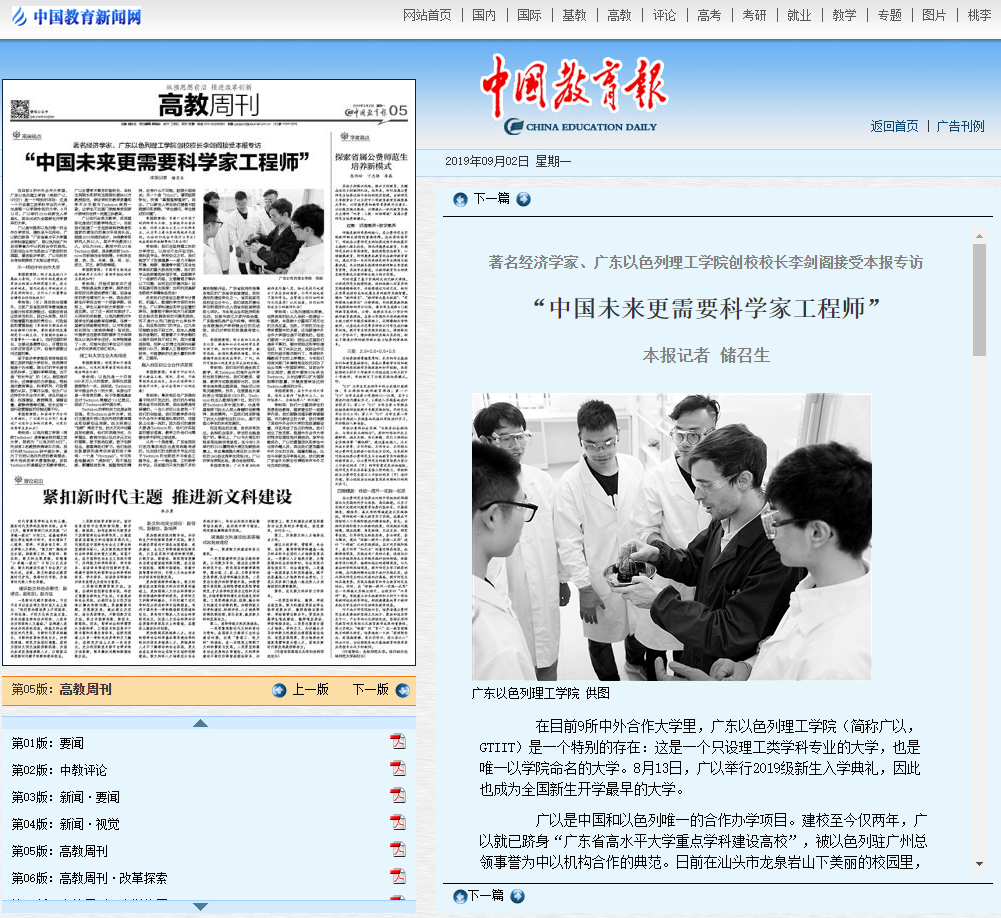Open PDF for 第04版 新闻·视觉

(x=397, y=823)
